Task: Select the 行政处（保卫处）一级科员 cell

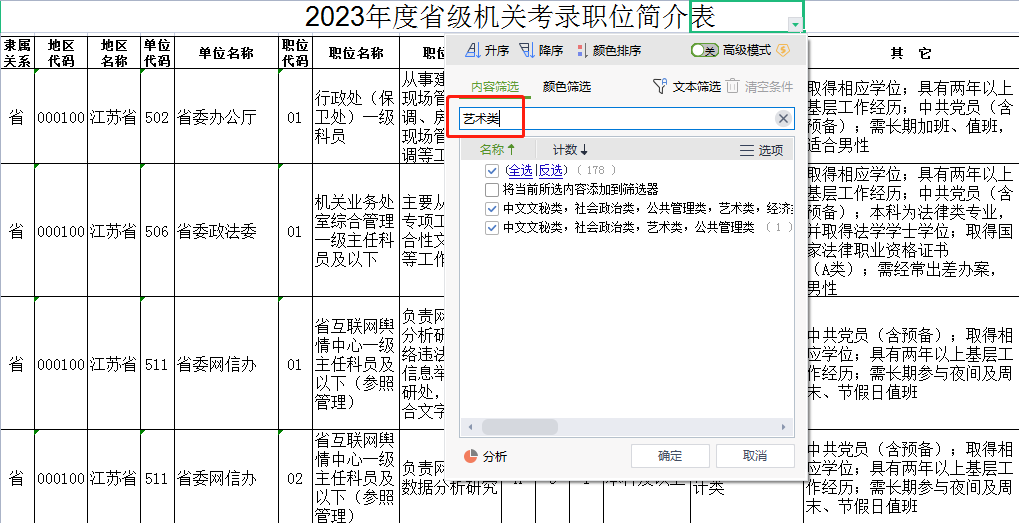Action: (x=356, y=116)
